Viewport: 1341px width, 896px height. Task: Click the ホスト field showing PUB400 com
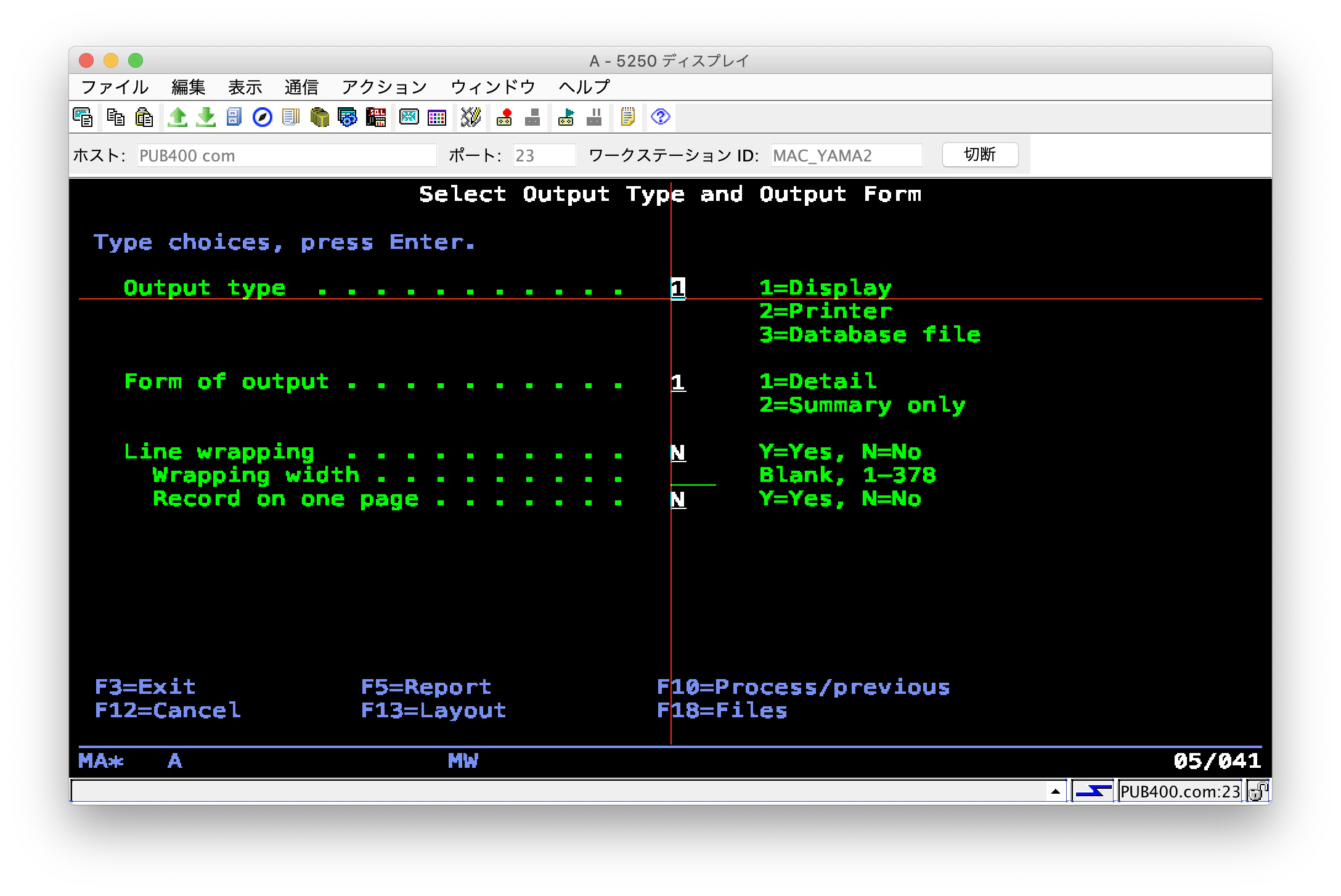pos(287,155)
